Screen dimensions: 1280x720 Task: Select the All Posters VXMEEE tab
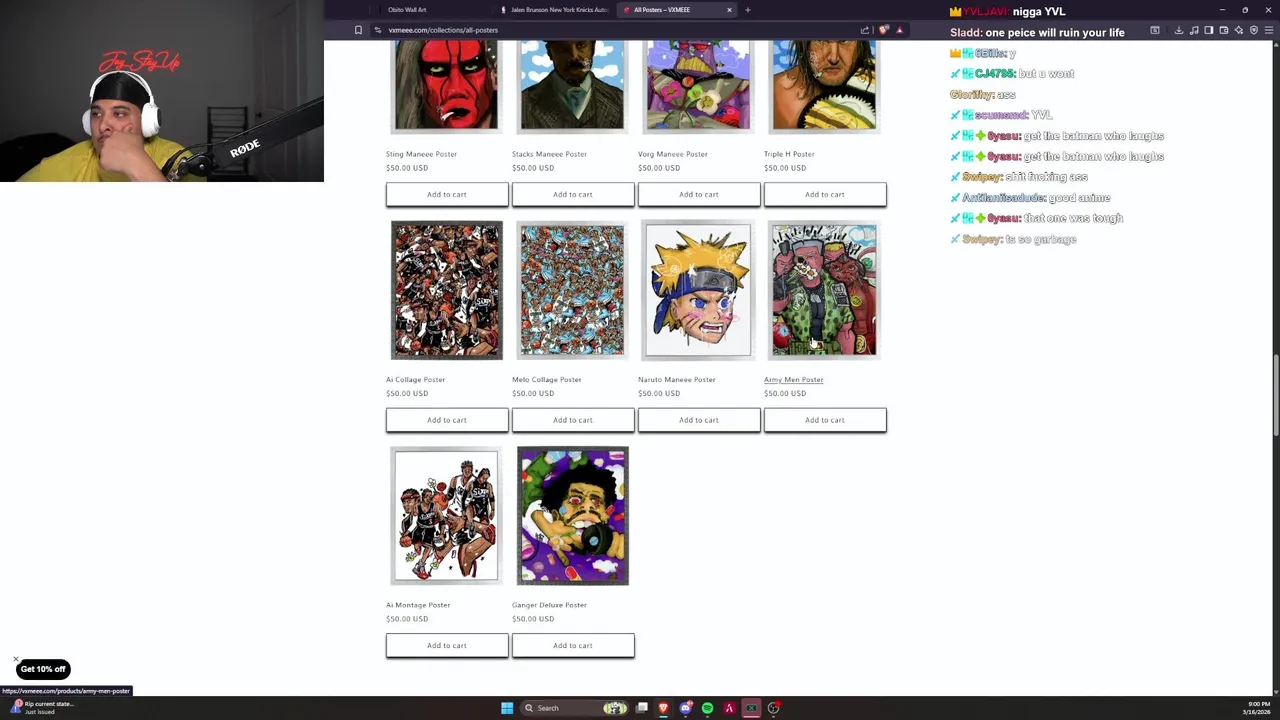pos(661,10)
